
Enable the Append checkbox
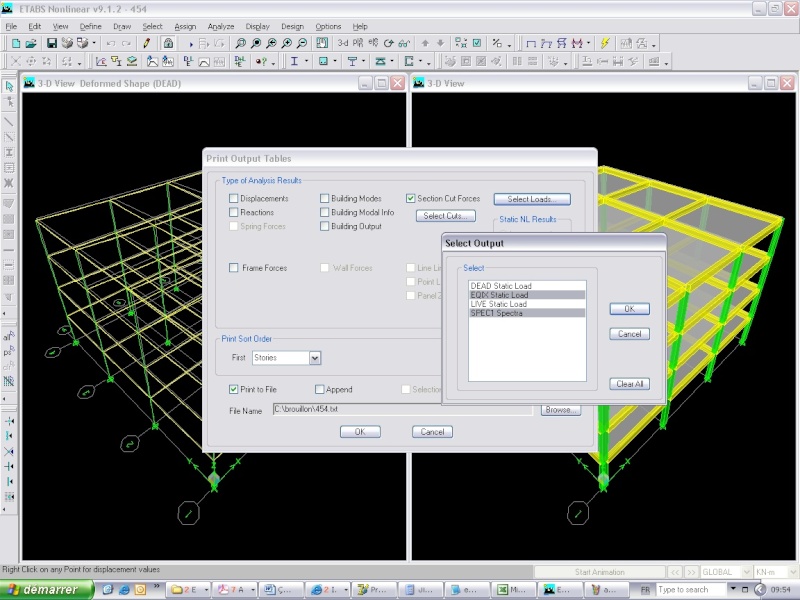coord(319,389)
